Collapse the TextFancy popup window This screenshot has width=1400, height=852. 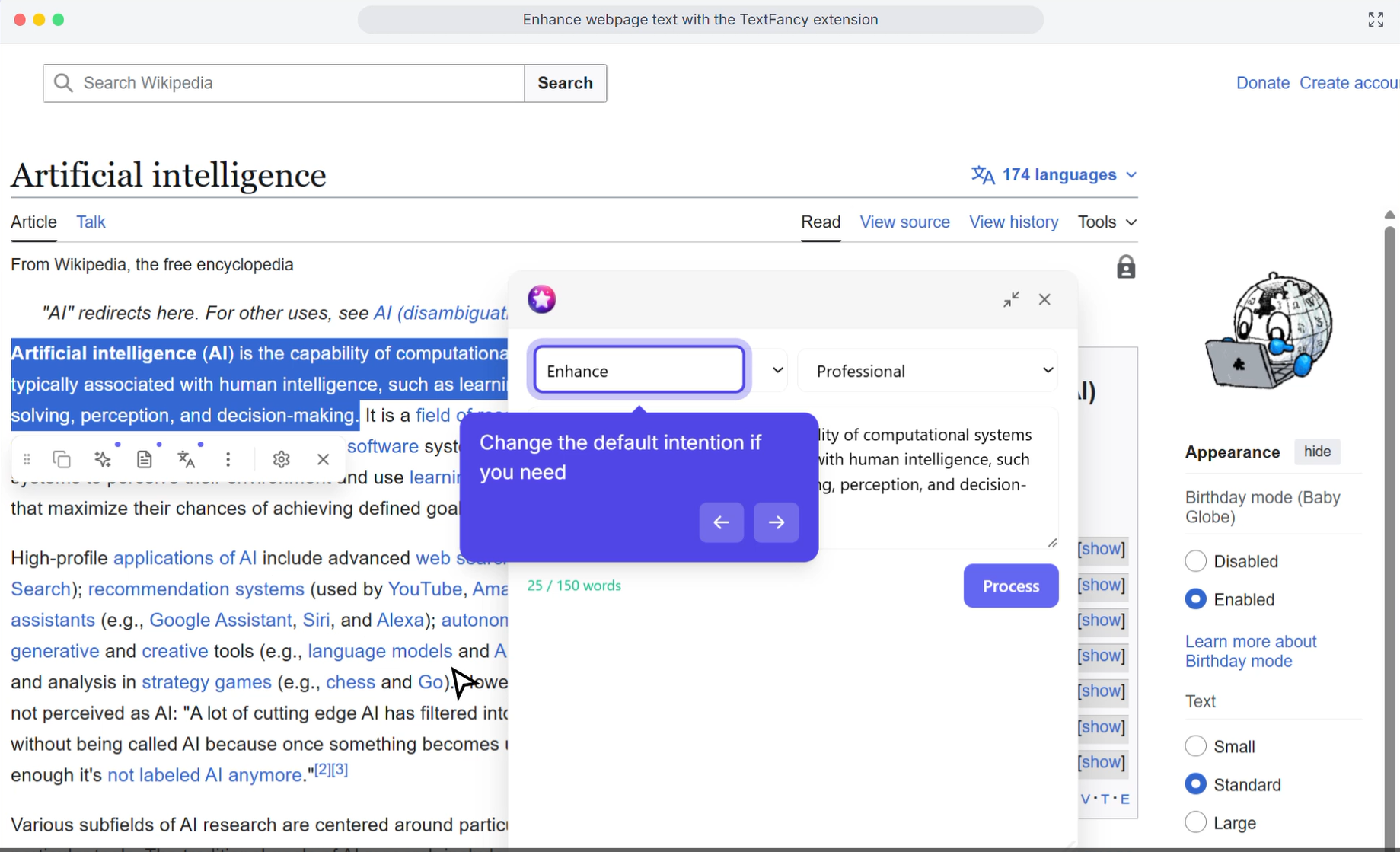[1011, 299]
